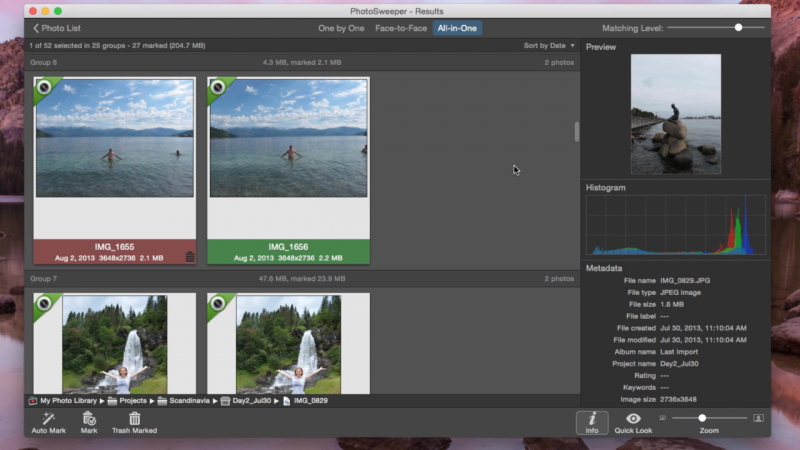Click the results list vertical scrollbar

(577, 132)
